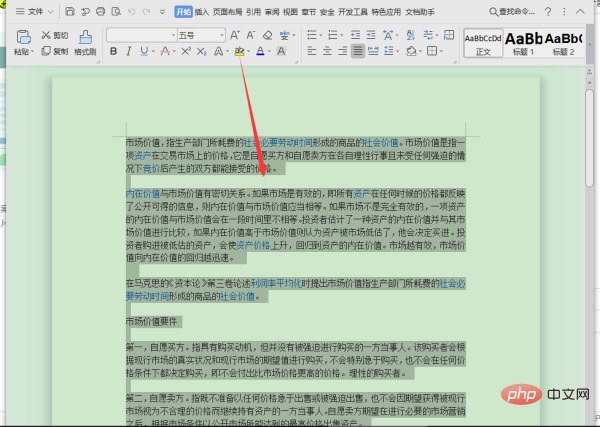Open the 页面布局 ribbon tab

pyautogui.click(x=226, y=12)
